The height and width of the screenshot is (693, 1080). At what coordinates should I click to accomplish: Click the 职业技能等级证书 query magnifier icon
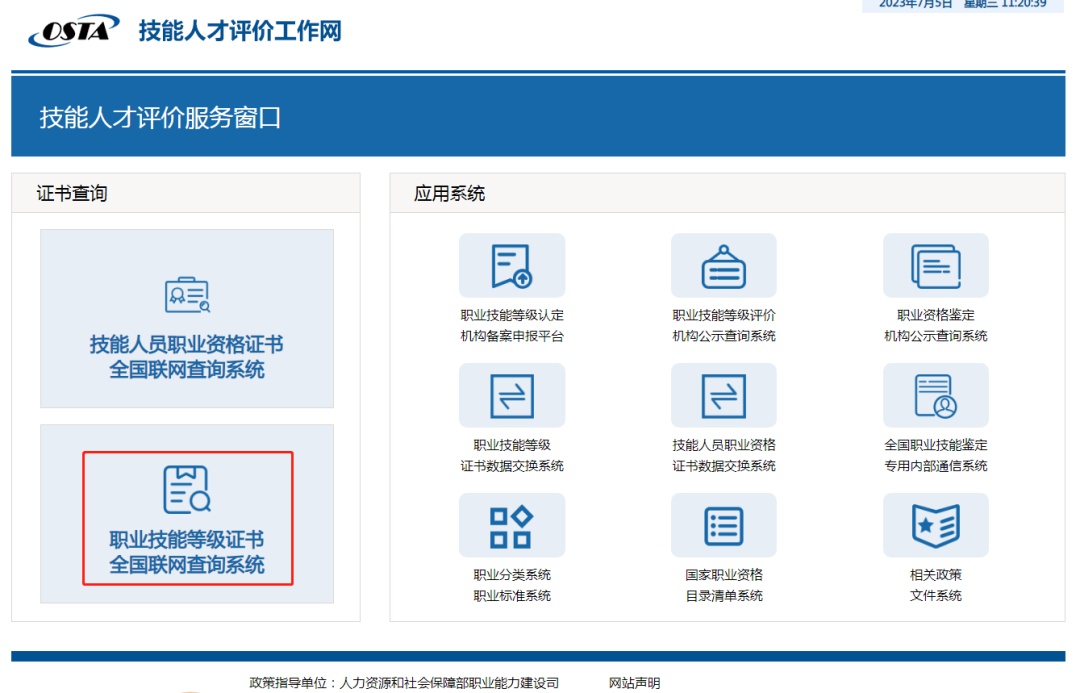[187, 490]
